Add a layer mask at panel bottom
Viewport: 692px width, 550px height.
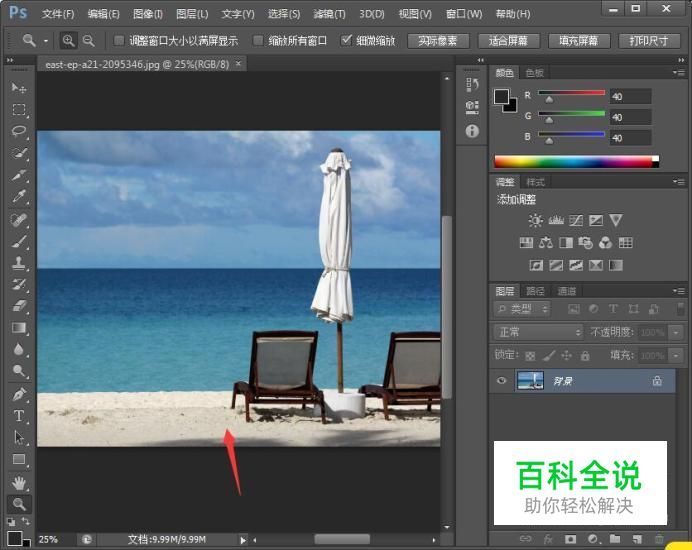click(x=570, y=539)
